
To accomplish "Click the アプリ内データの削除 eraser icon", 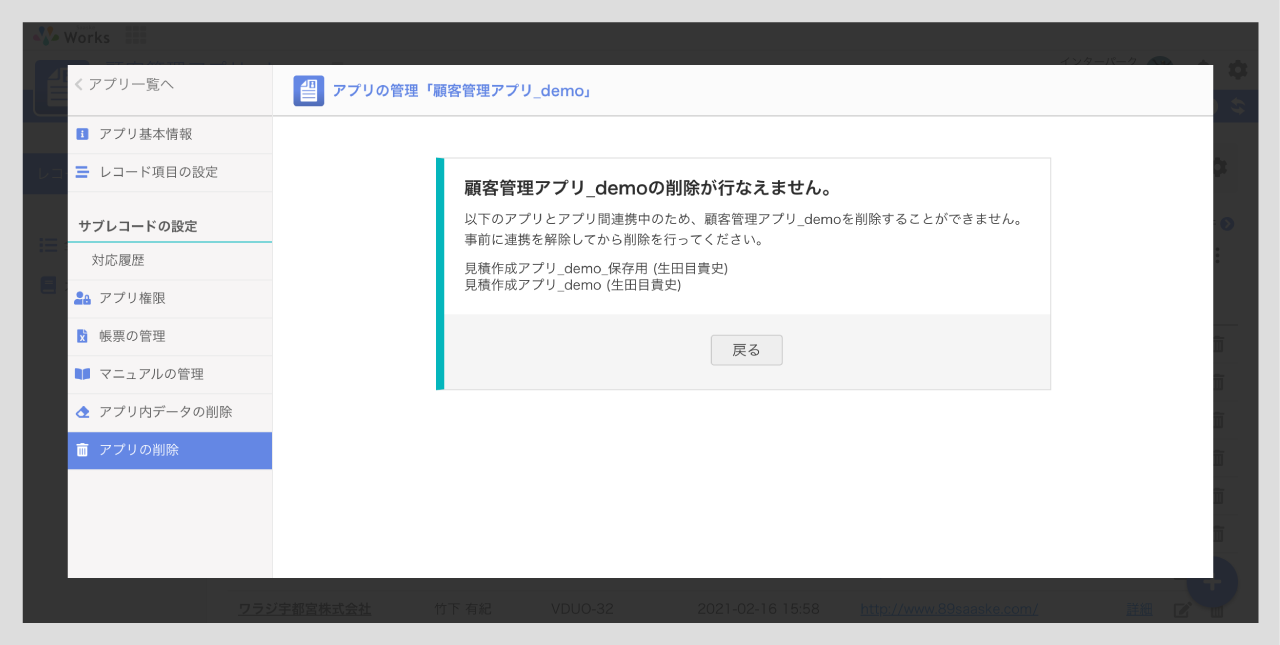I will (82, 412).
